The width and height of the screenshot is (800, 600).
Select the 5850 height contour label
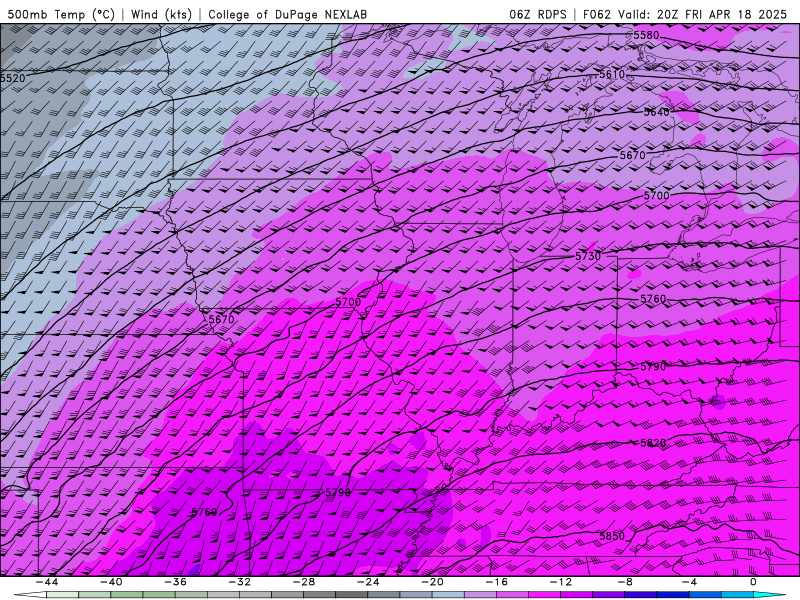(612, 536)
